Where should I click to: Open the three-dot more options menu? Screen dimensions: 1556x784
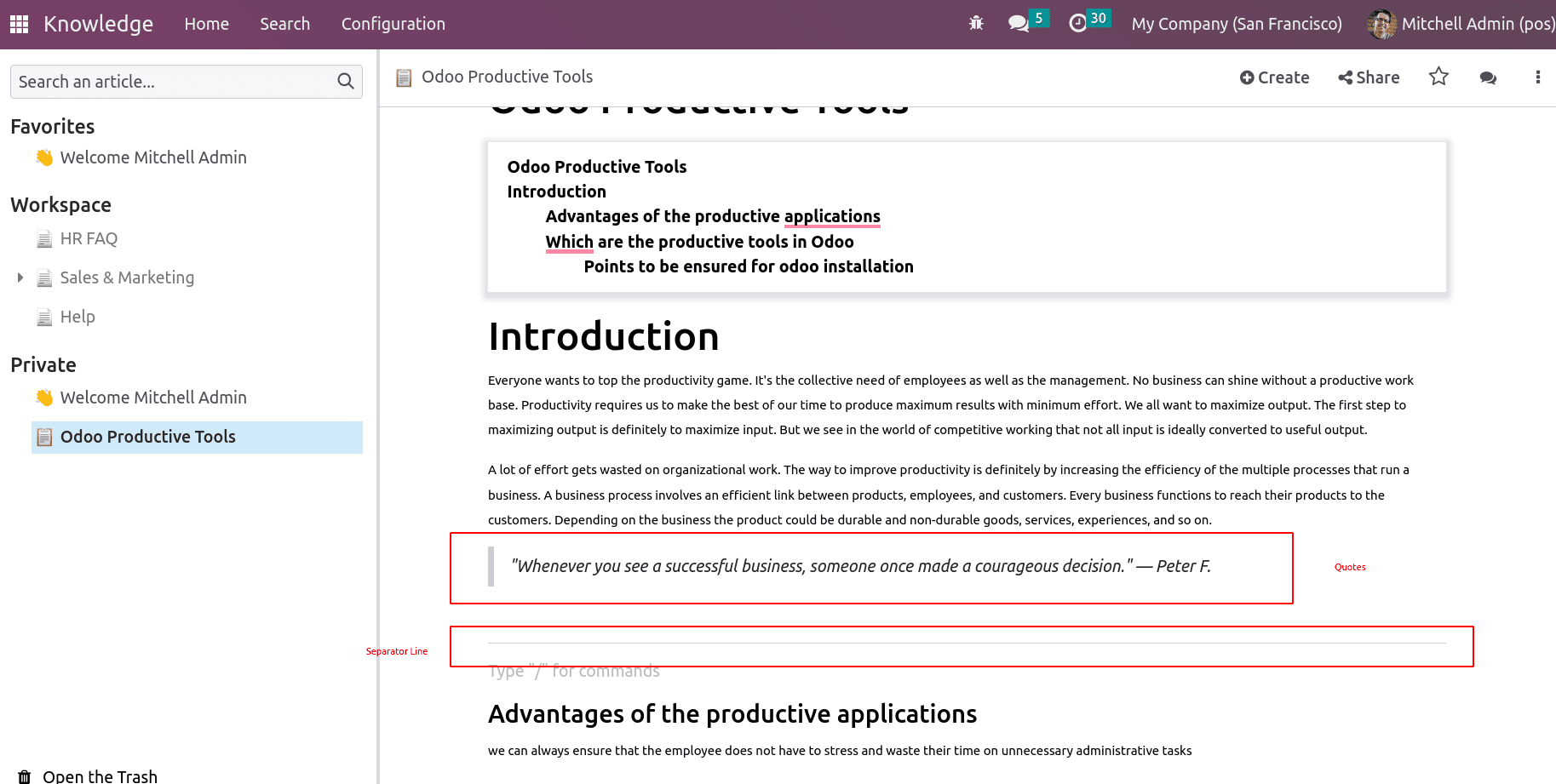(1537, 77)
